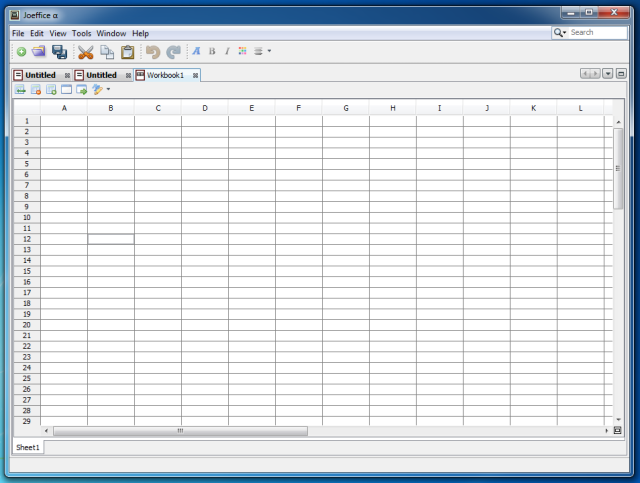Click the Joeffice window title icon
640x483 pixels.
coord(15,16)
